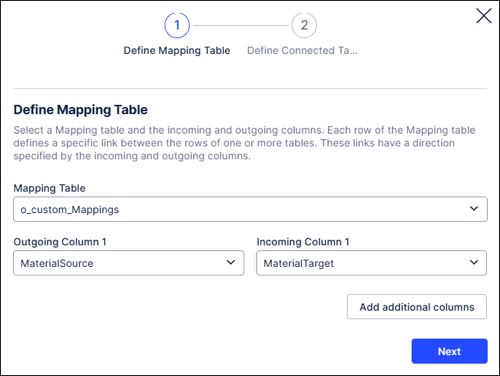Screen dimensions: 500x376
Task: Open the Mapping Table dropdown
Action: click(250, 209)
